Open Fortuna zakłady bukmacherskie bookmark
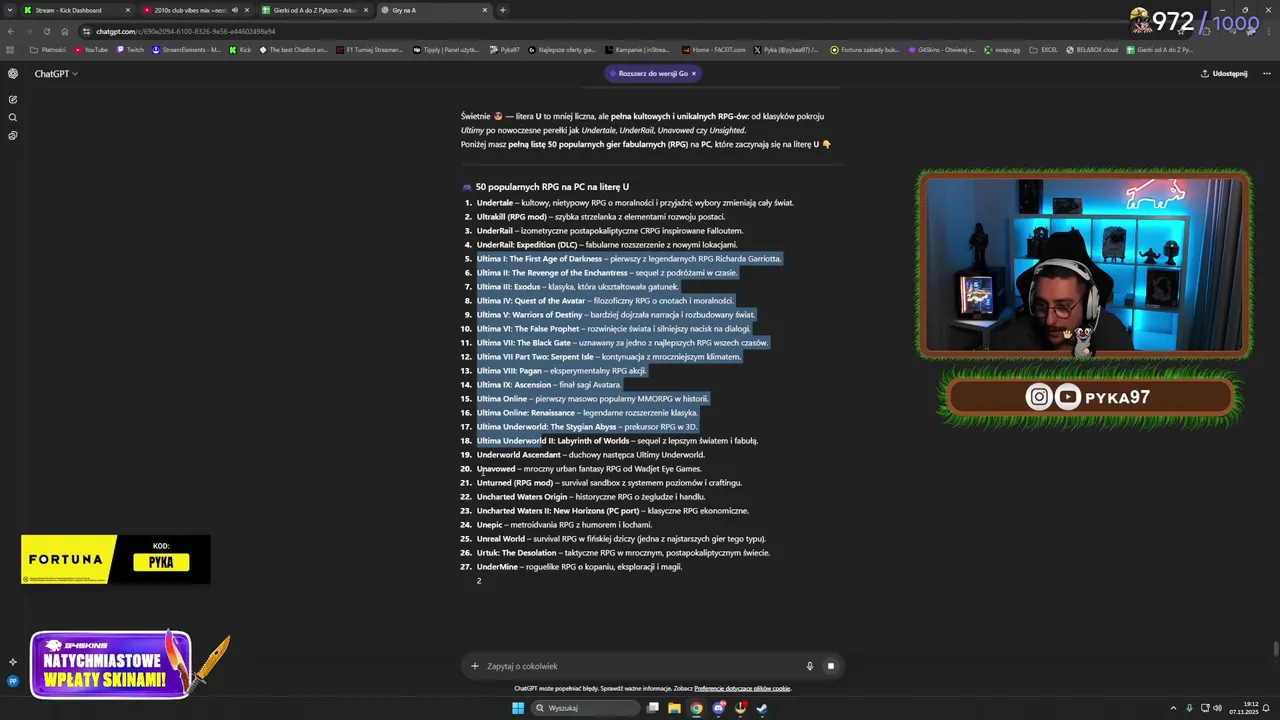 pos(865,49)
